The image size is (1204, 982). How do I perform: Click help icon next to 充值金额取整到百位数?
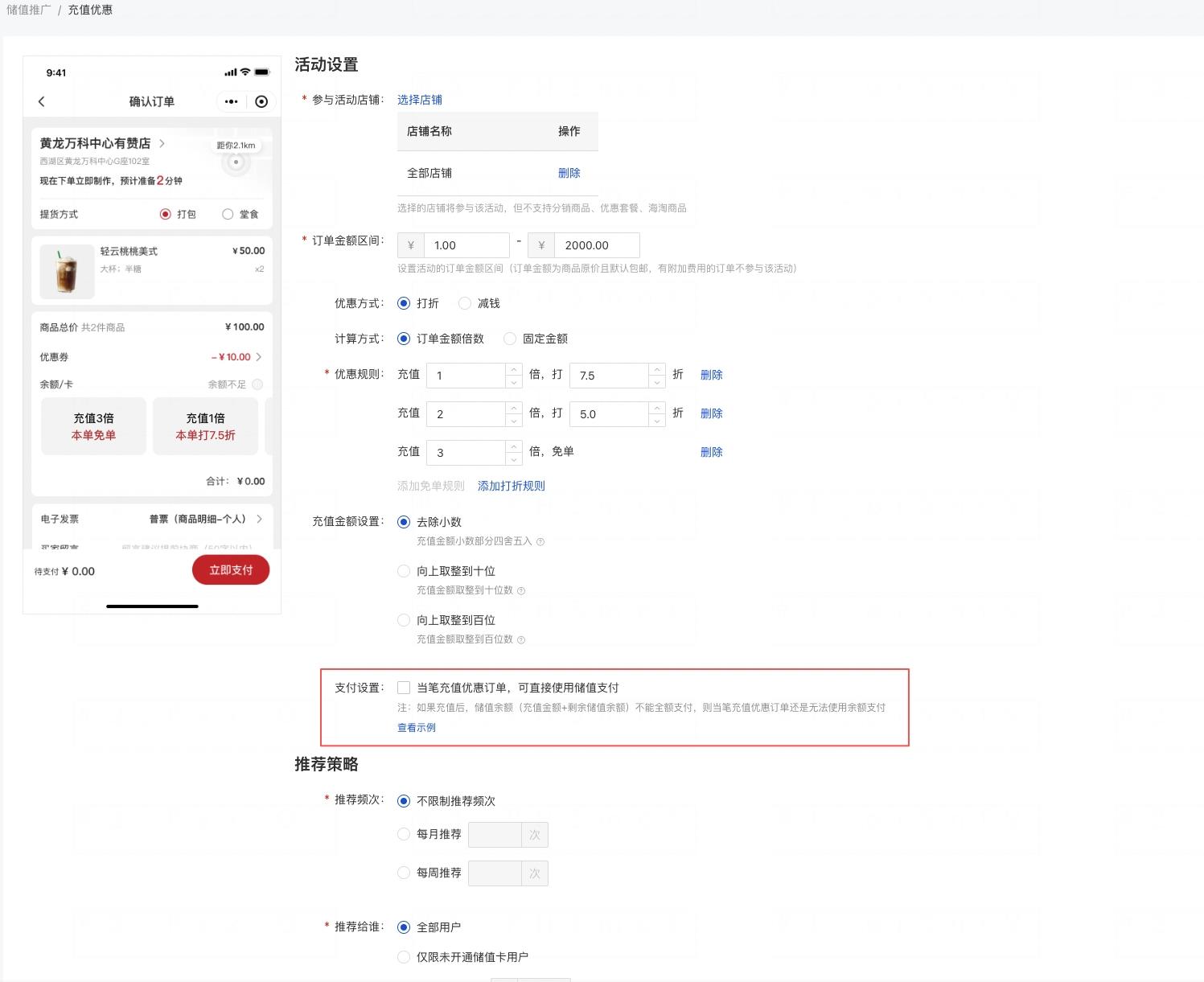(521, 640)
